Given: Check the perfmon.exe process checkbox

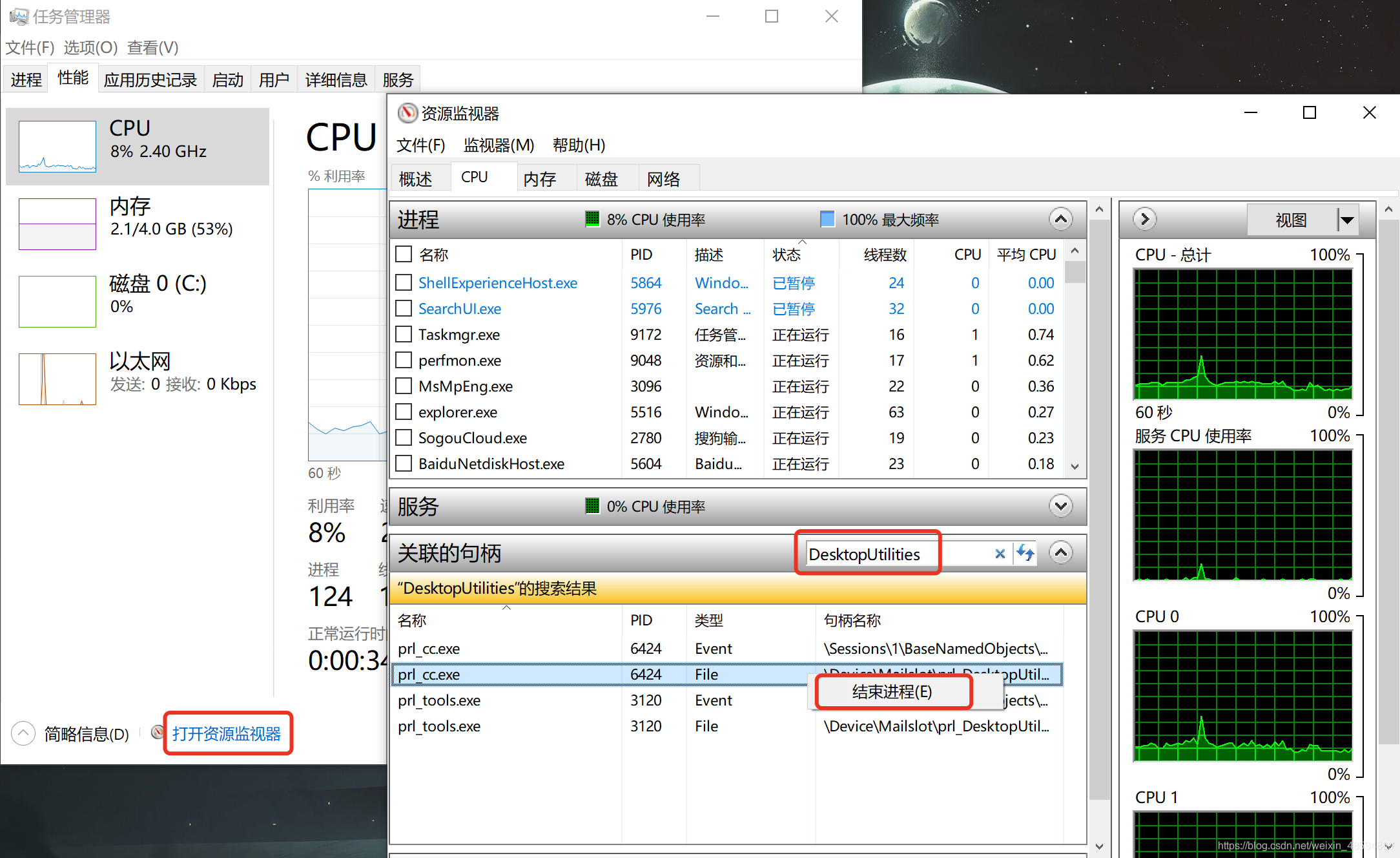Looking at the screenshot, I should 404,360.
